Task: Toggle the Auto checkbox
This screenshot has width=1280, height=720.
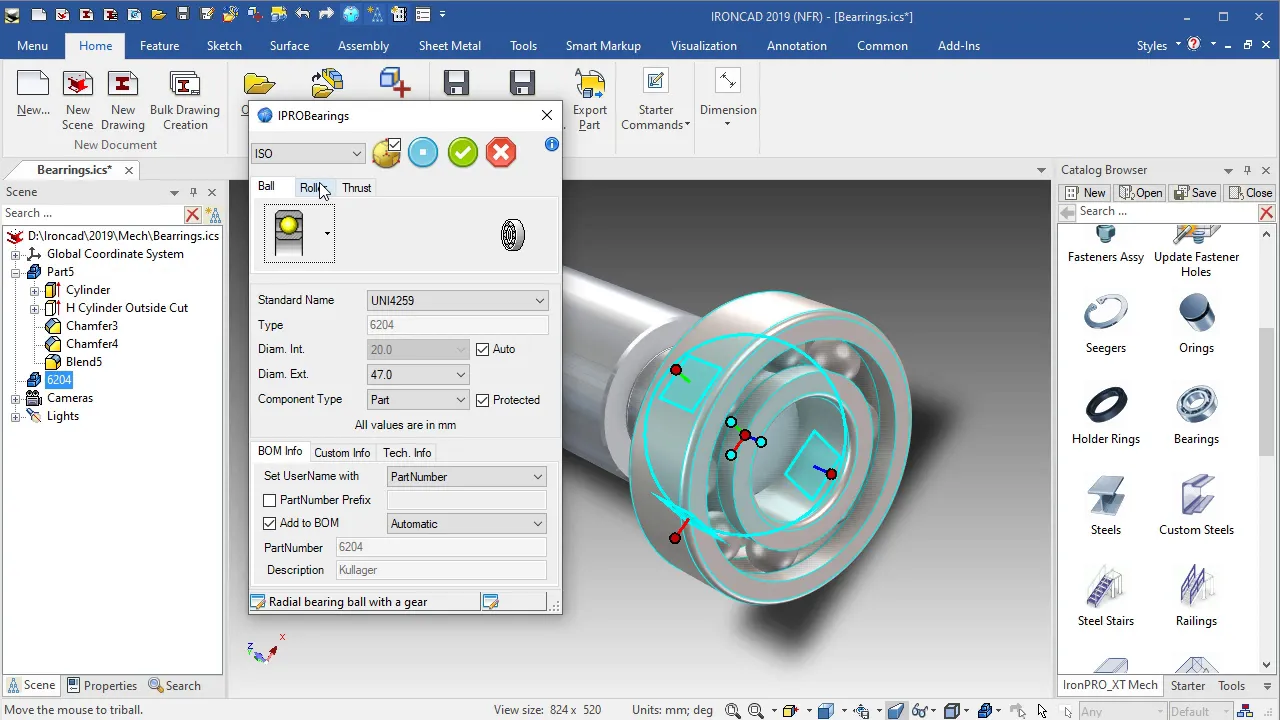Action: point(483,349)
